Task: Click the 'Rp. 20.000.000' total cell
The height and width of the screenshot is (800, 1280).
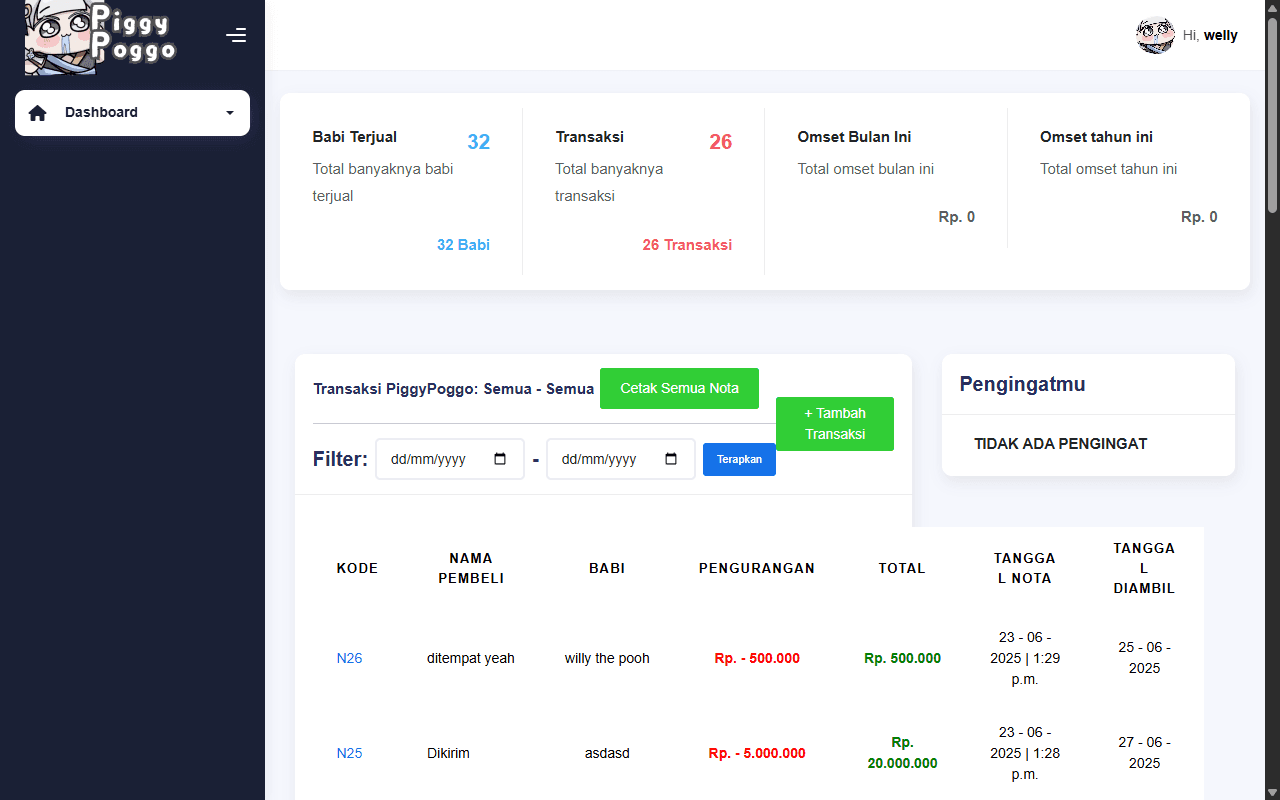Action: [x=902, y=753]
